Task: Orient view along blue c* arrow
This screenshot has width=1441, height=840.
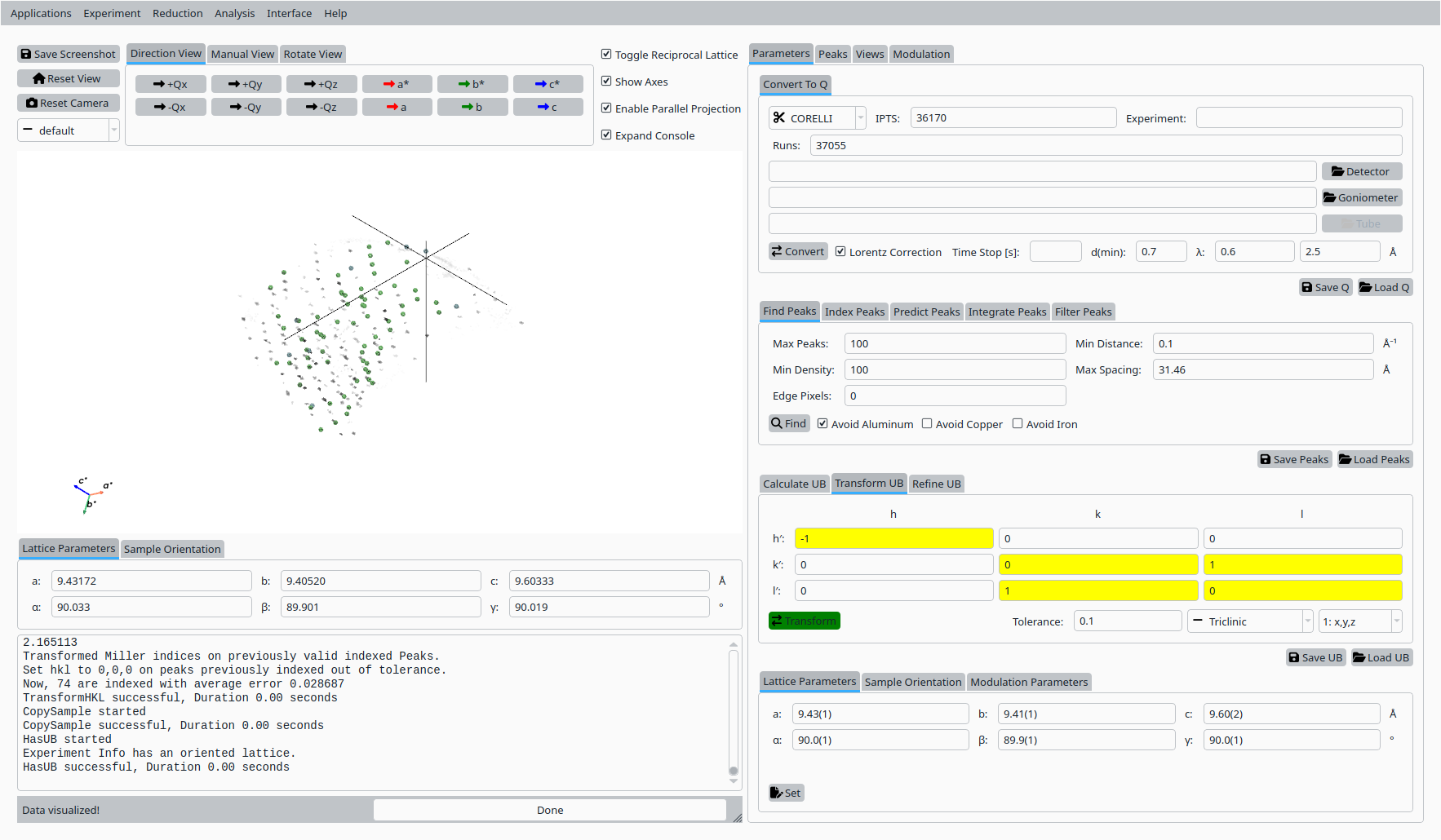Action: click(548, 84)
